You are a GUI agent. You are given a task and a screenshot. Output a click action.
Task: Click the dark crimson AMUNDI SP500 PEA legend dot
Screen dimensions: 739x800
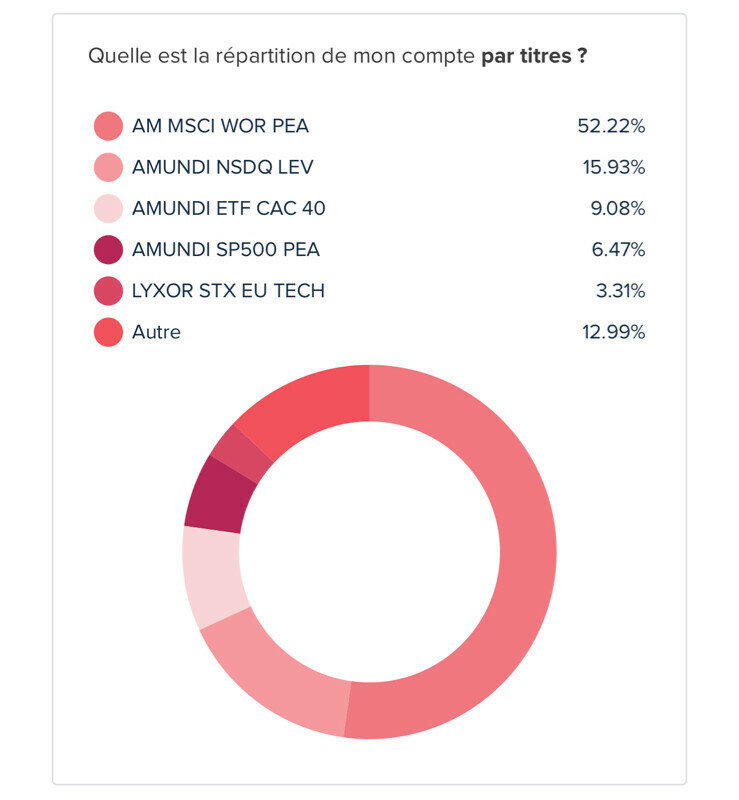click(108, 249)
